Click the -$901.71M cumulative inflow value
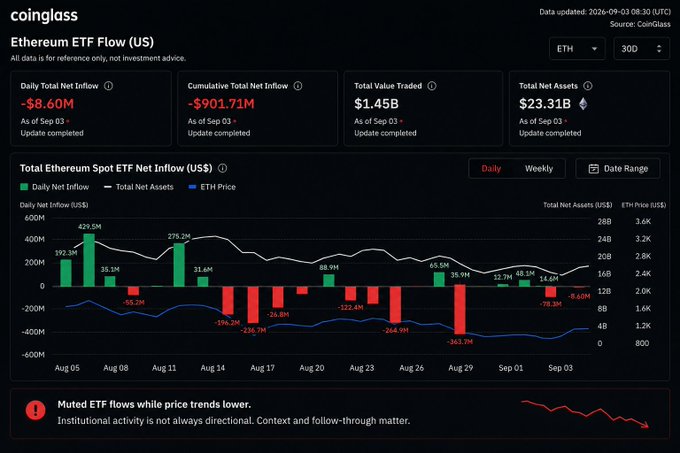680x453 pixels. pos(221,104)
